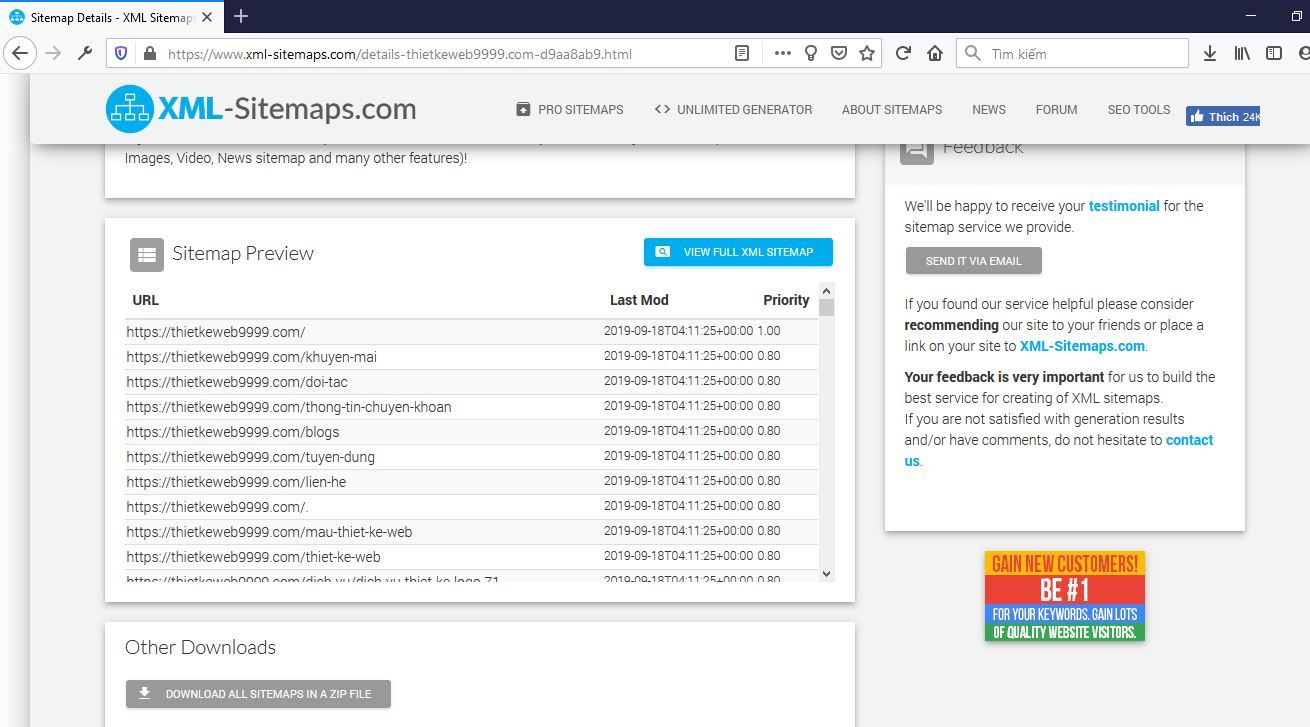
Task: Open ABOUT SITEMAPS menu item
Action: point(892,110)
